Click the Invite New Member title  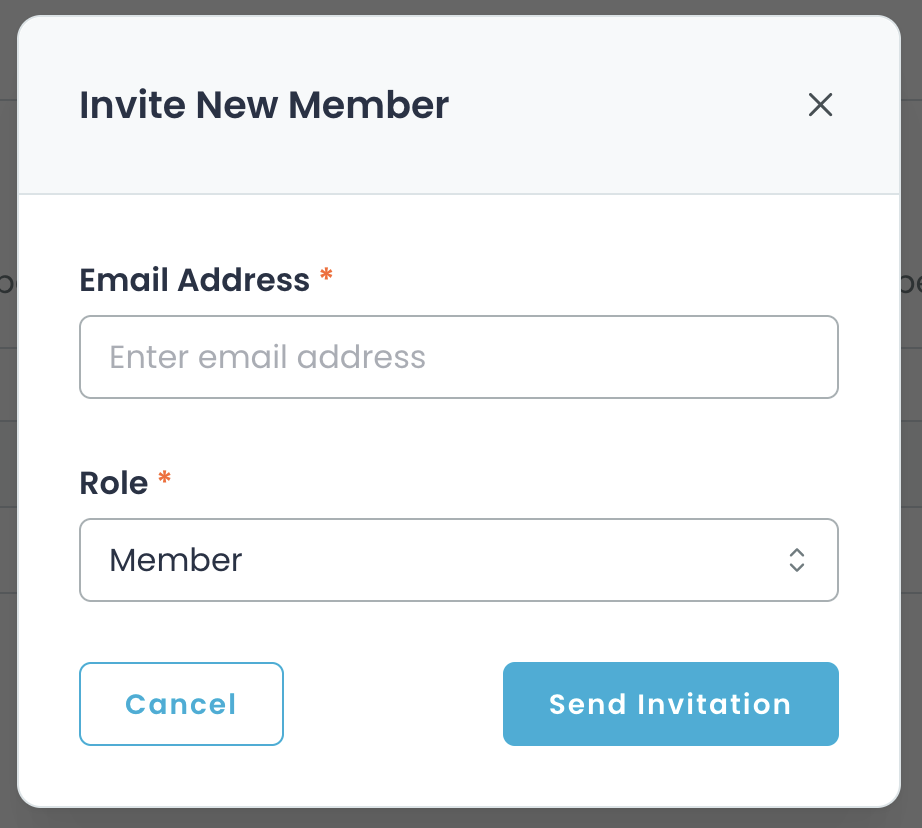tap(264, 105)
